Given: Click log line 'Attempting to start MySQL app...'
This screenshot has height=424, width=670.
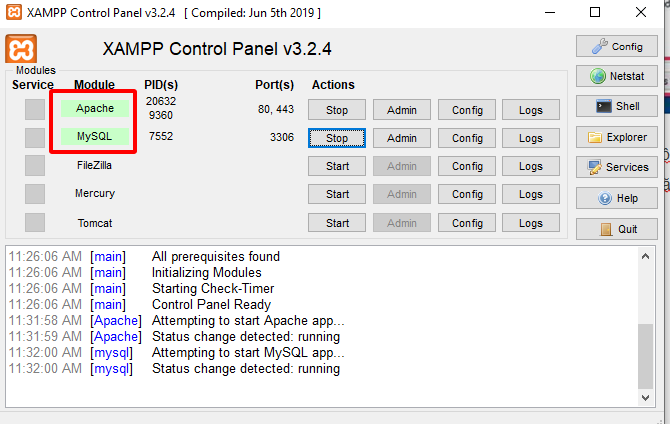Looking at the screenshot, I should click(x=248, y=353).
